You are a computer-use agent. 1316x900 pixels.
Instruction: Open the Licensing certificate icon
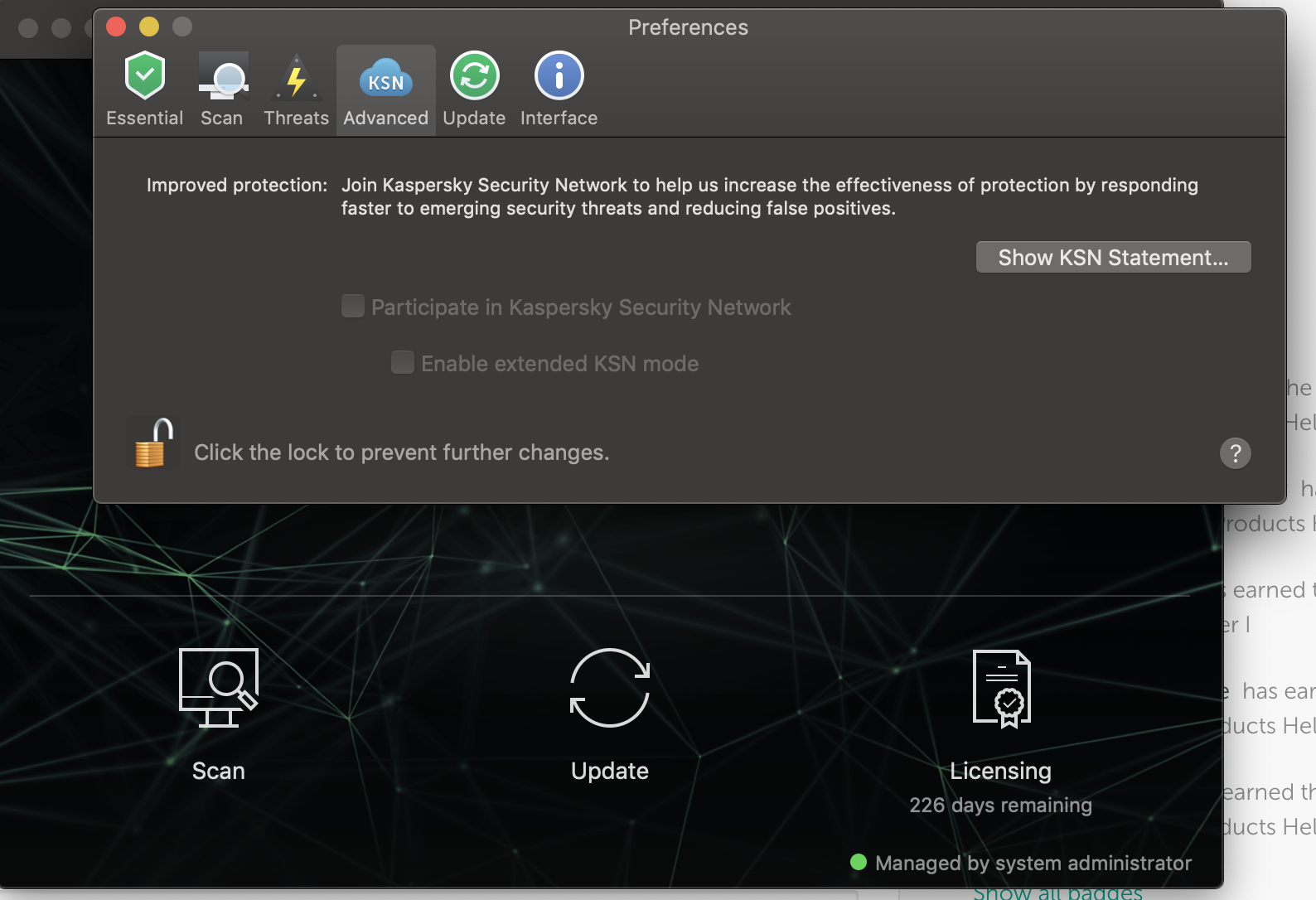(x=1001, y=688)
